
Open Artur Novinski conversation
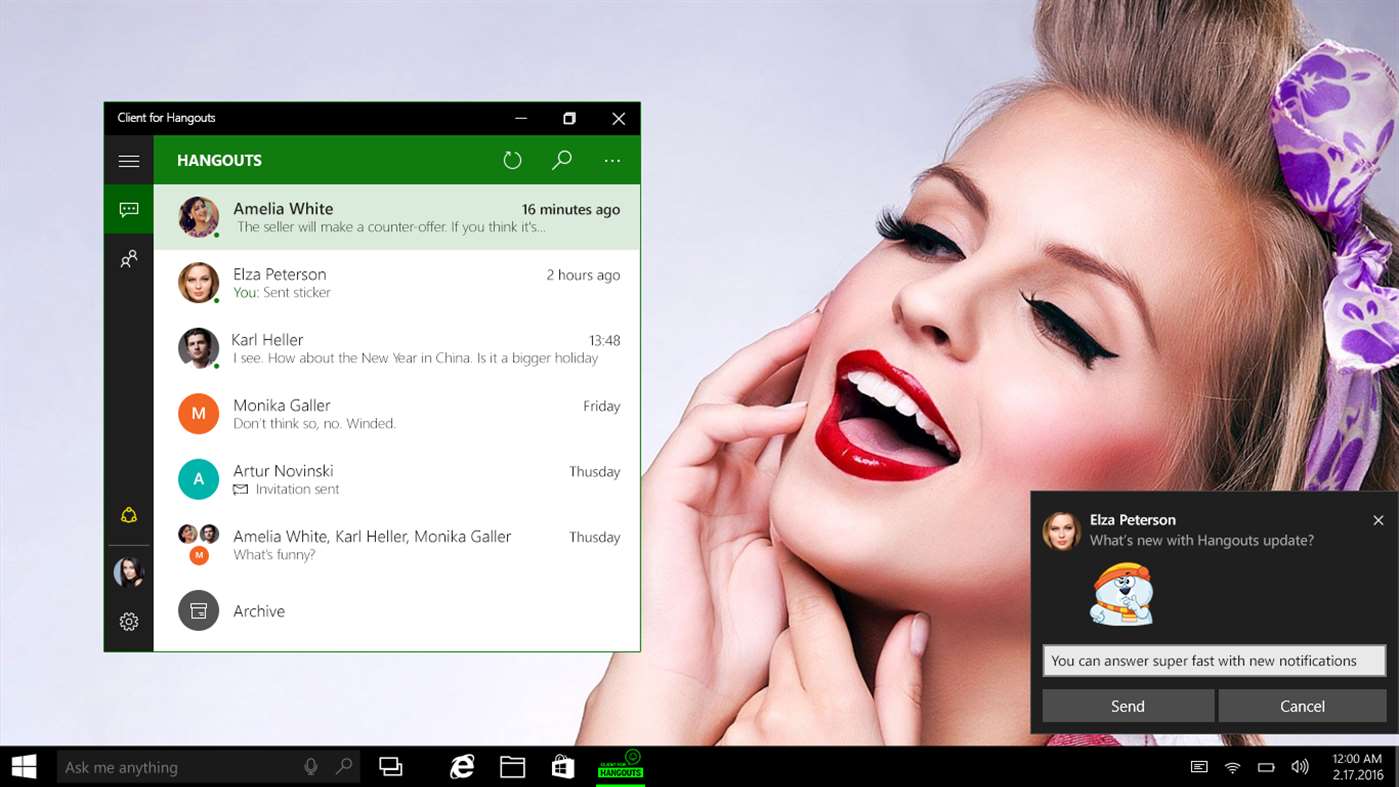(x=397, y=479)
